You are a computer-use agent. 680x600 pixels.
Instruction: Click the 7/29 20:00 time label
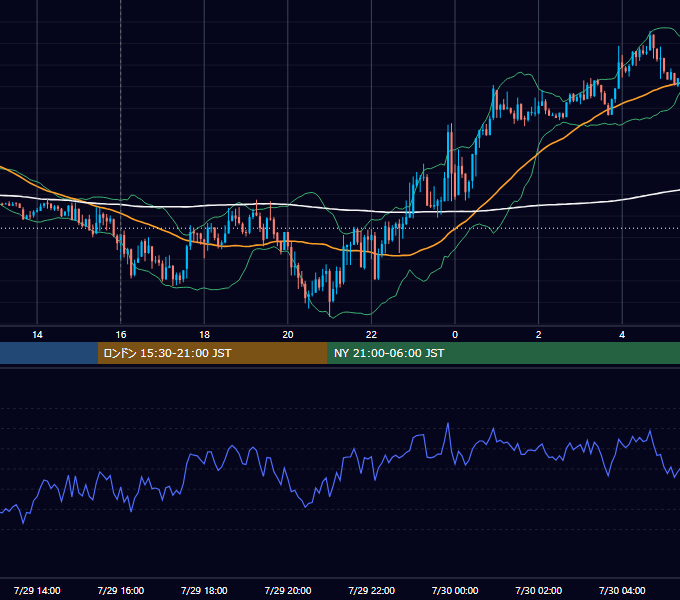tap(288, 590)
